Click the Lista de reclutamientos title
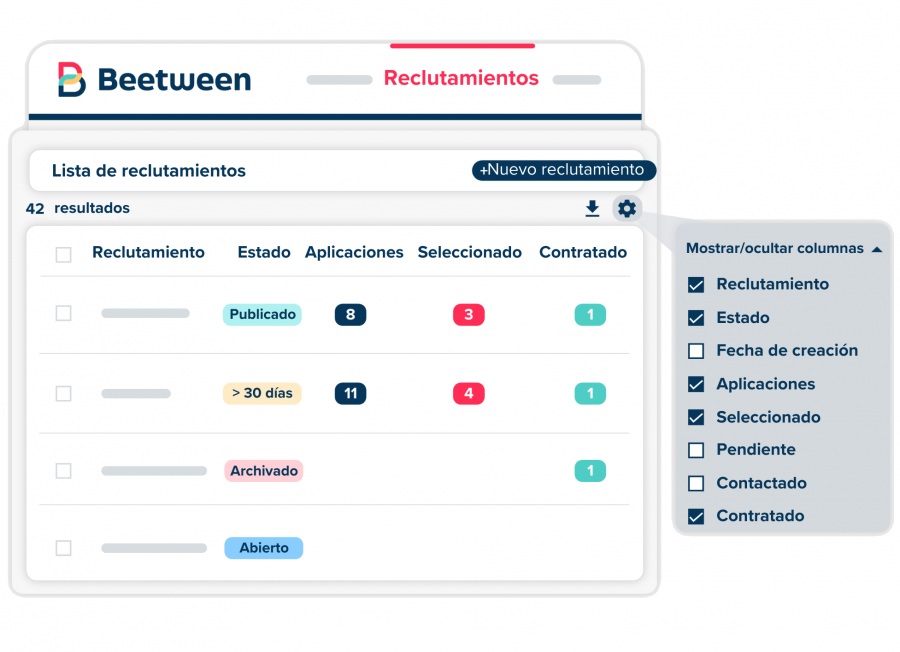Image resolution: width=900 pixels, height=652 pixels. coord(149,170)
